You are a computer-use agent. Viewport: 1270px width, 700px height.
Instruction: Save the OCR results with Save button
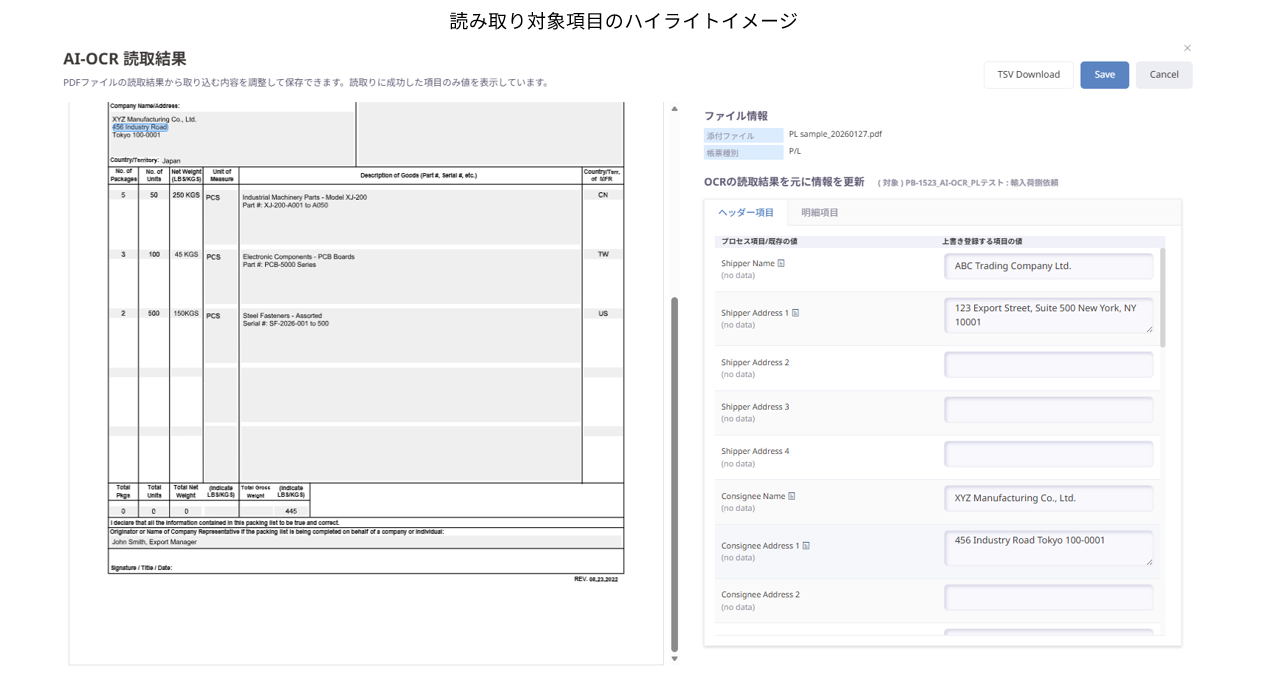tap(1104, 75)
